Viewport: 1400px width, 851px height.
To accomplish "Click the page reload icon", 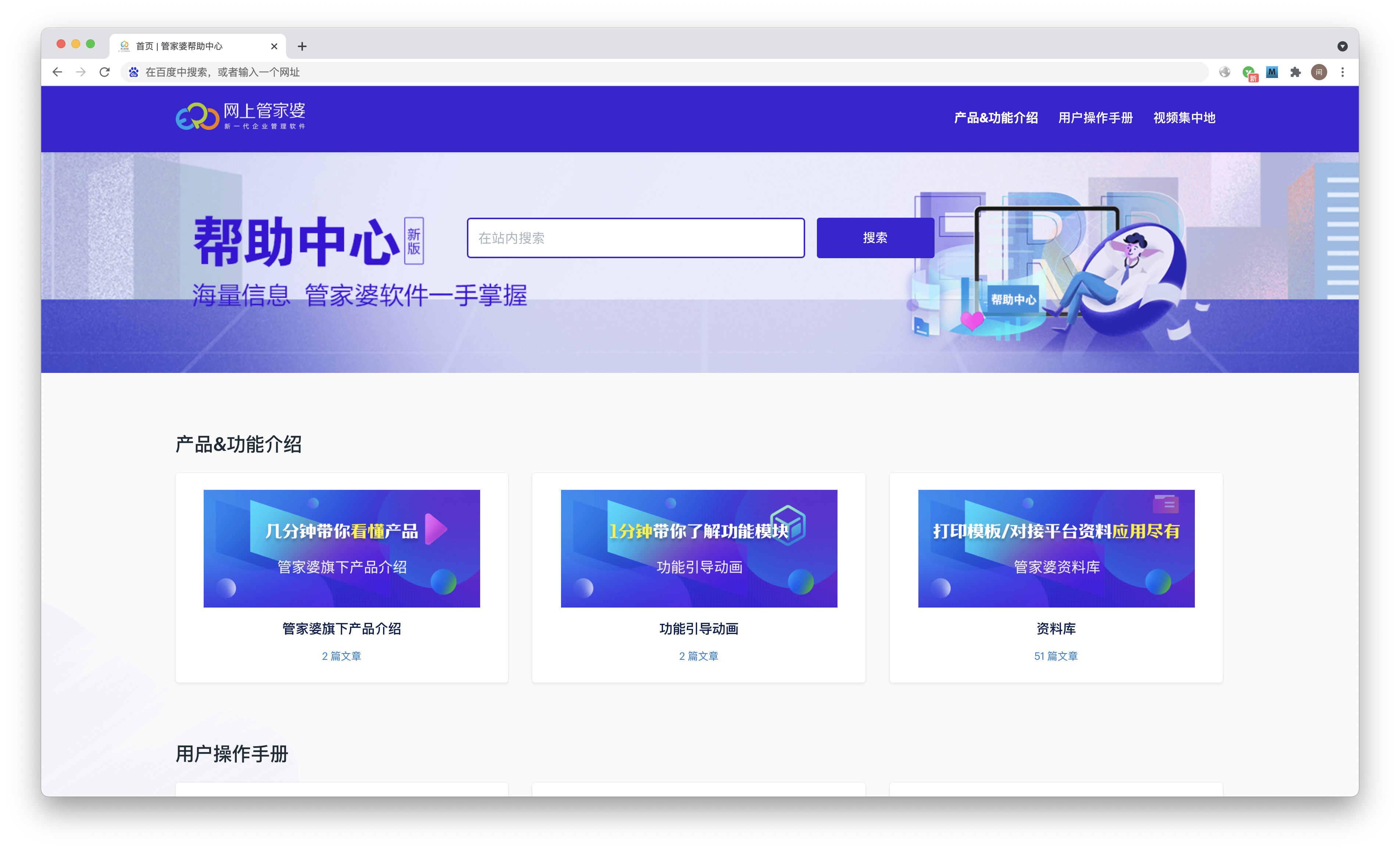I will (105, 72).
